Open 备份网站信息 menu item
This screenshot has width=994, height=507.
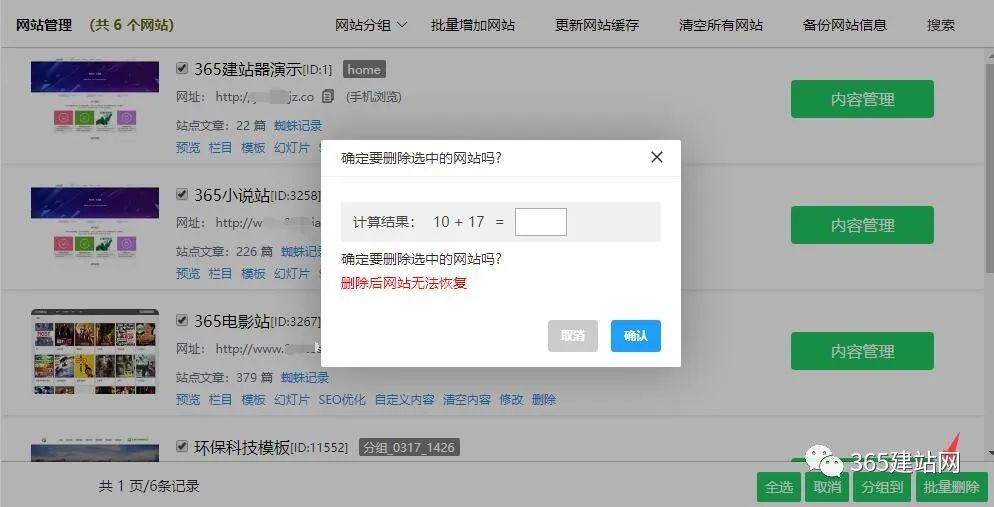click(x=844, y=25)
